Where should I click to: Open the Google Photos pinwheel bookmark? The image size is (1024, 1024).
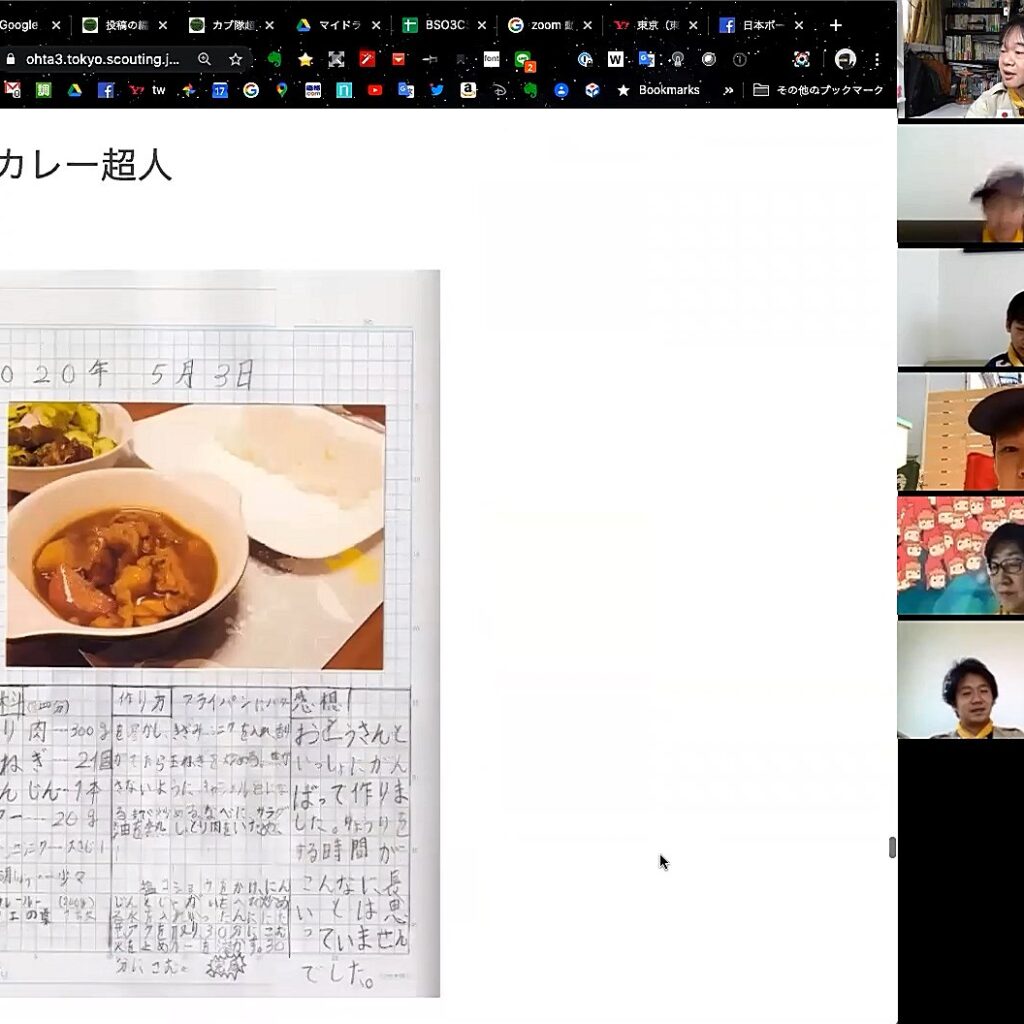tap(188, 90)
